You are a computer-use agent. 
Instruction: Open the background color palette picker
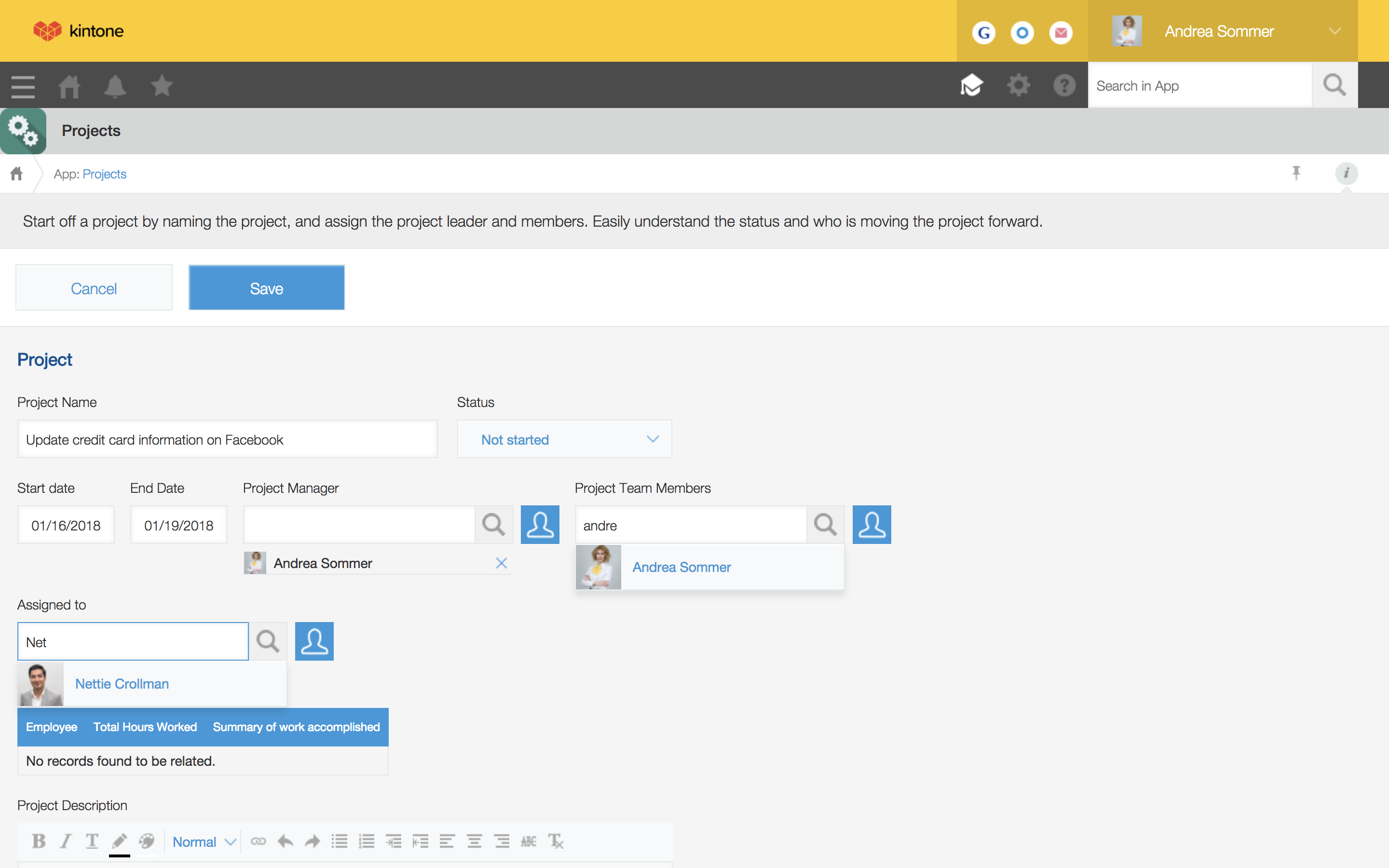pos(147,841)
